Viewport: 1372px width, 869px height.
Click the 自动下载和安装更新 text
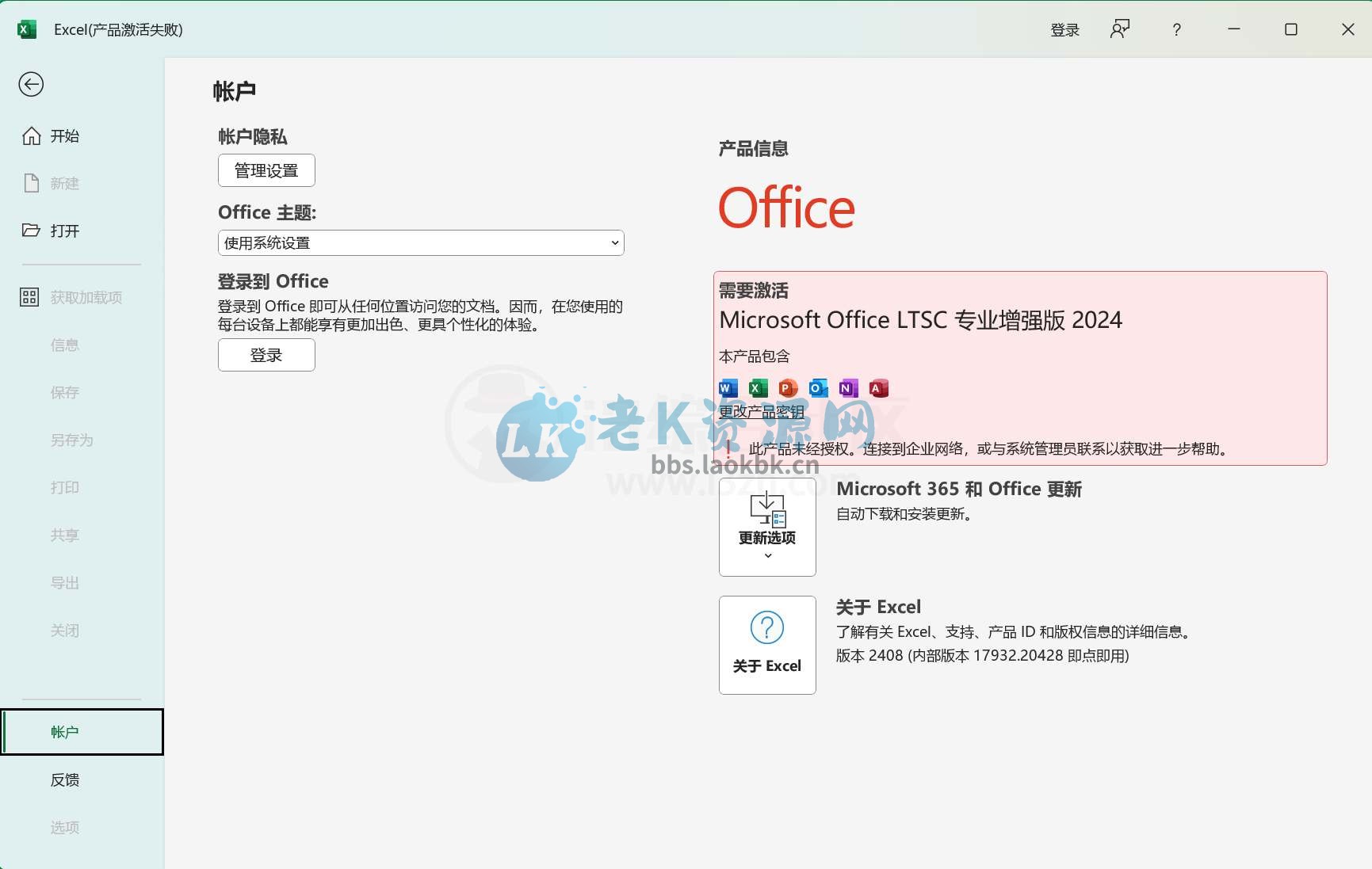[x=904, y=513]
